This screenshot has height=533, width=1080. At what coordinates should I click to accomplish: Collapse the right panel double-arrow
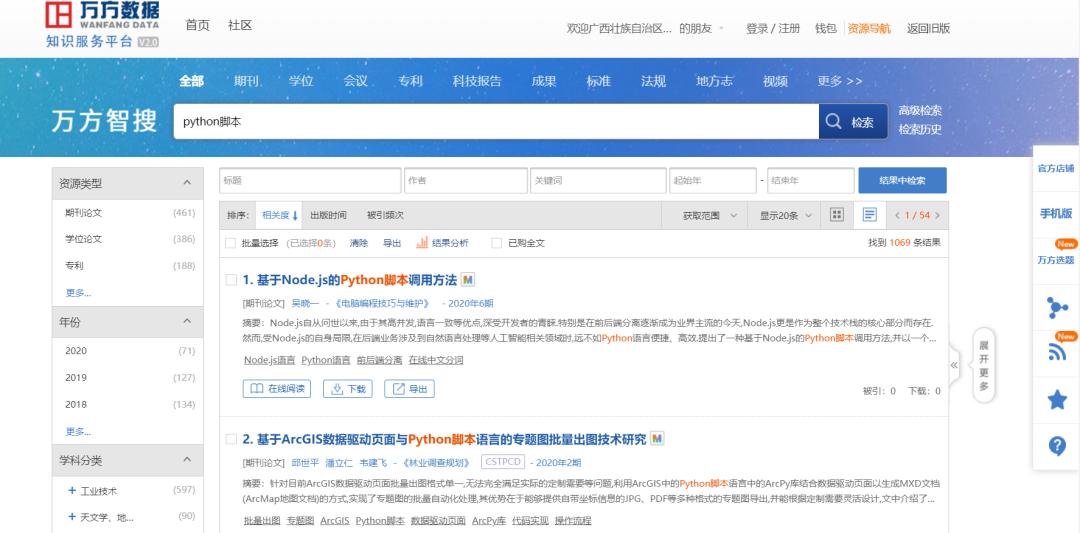[x=954, y=365]
